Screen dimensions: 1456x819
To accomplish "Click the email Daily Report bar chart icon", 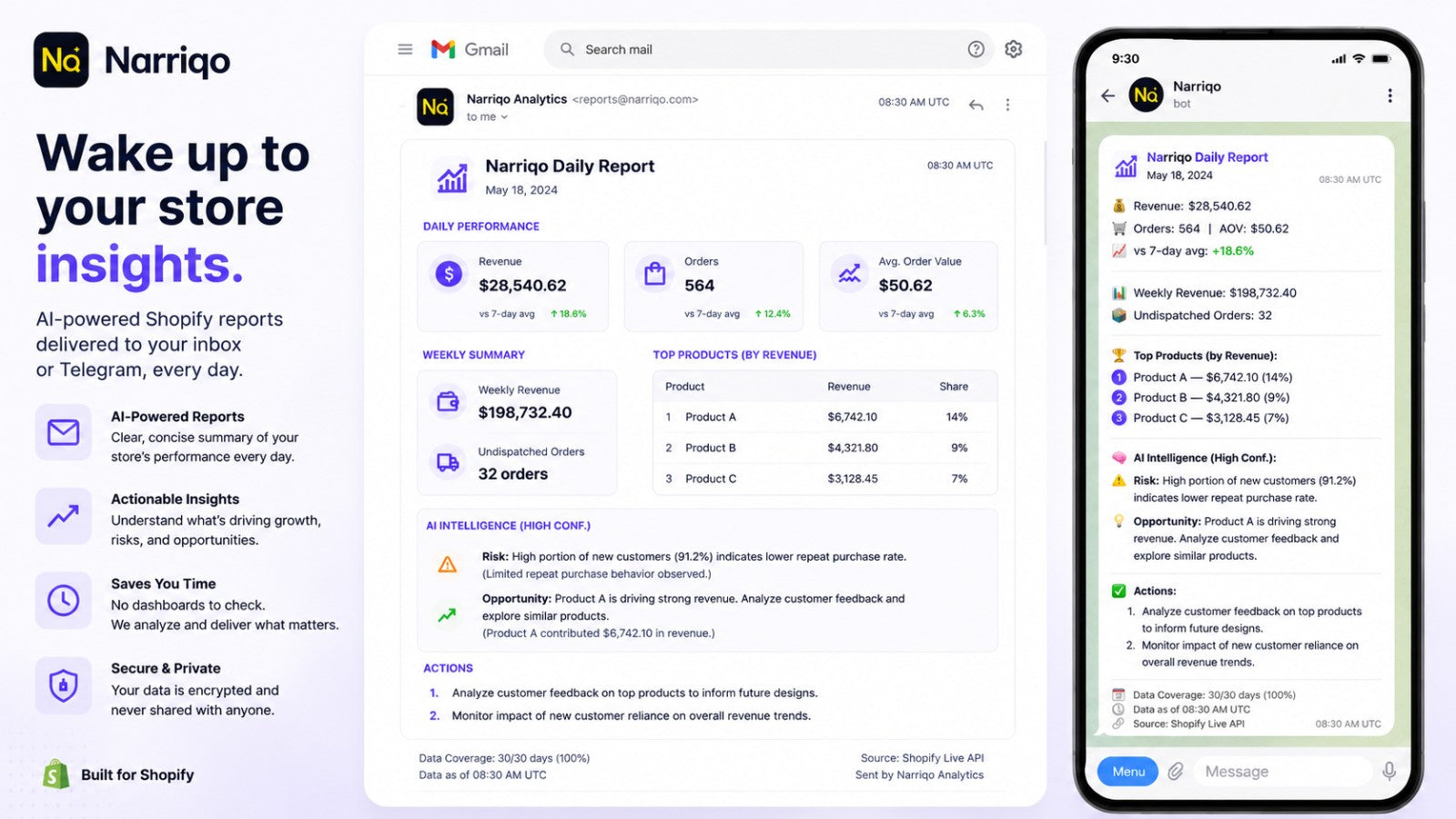I will point(452,177).
